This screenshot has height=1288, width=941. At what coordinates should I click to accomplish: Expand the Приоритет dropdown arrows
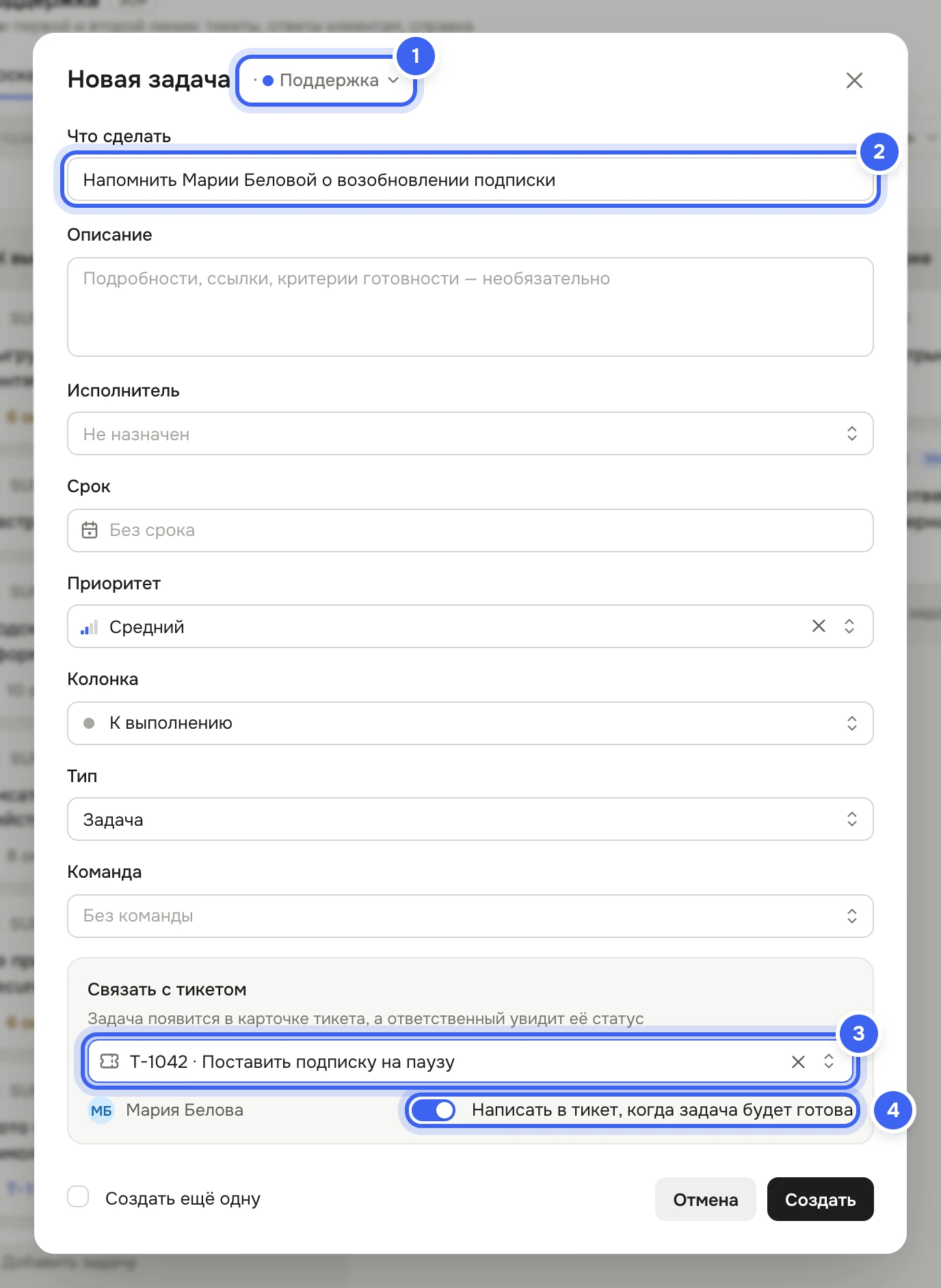pyautogui.click(x=849, y=626)
